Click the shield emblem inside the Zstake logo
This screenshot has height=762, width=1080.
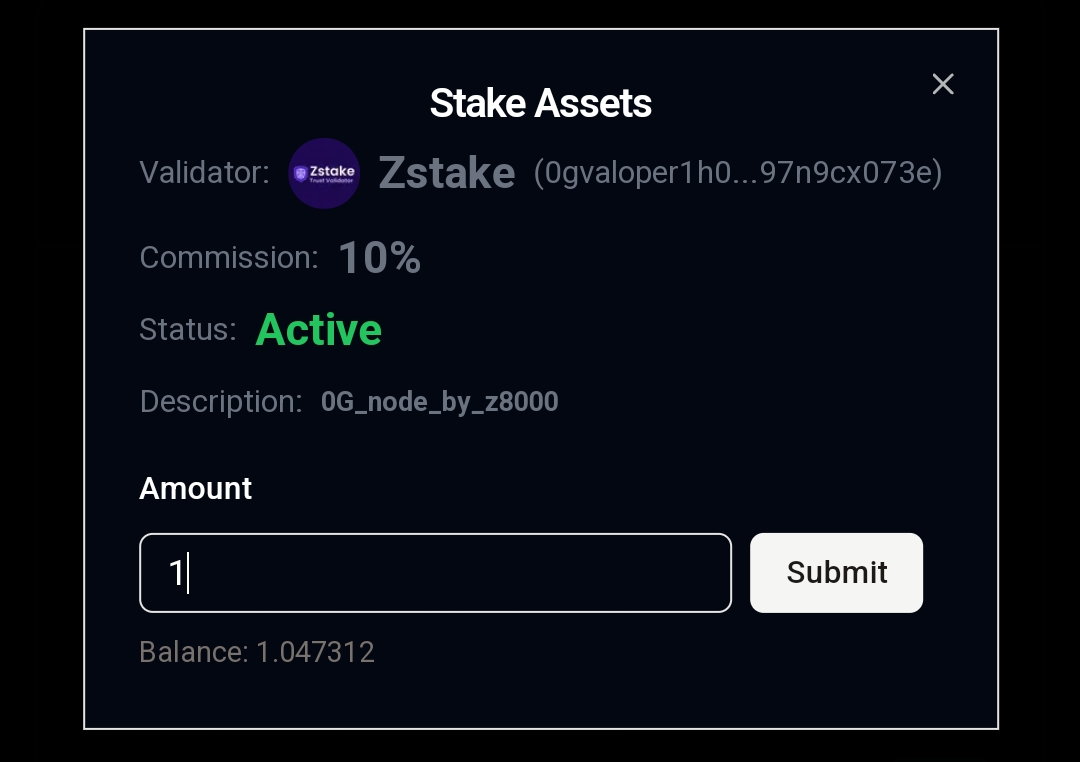[x=300, y=174]
